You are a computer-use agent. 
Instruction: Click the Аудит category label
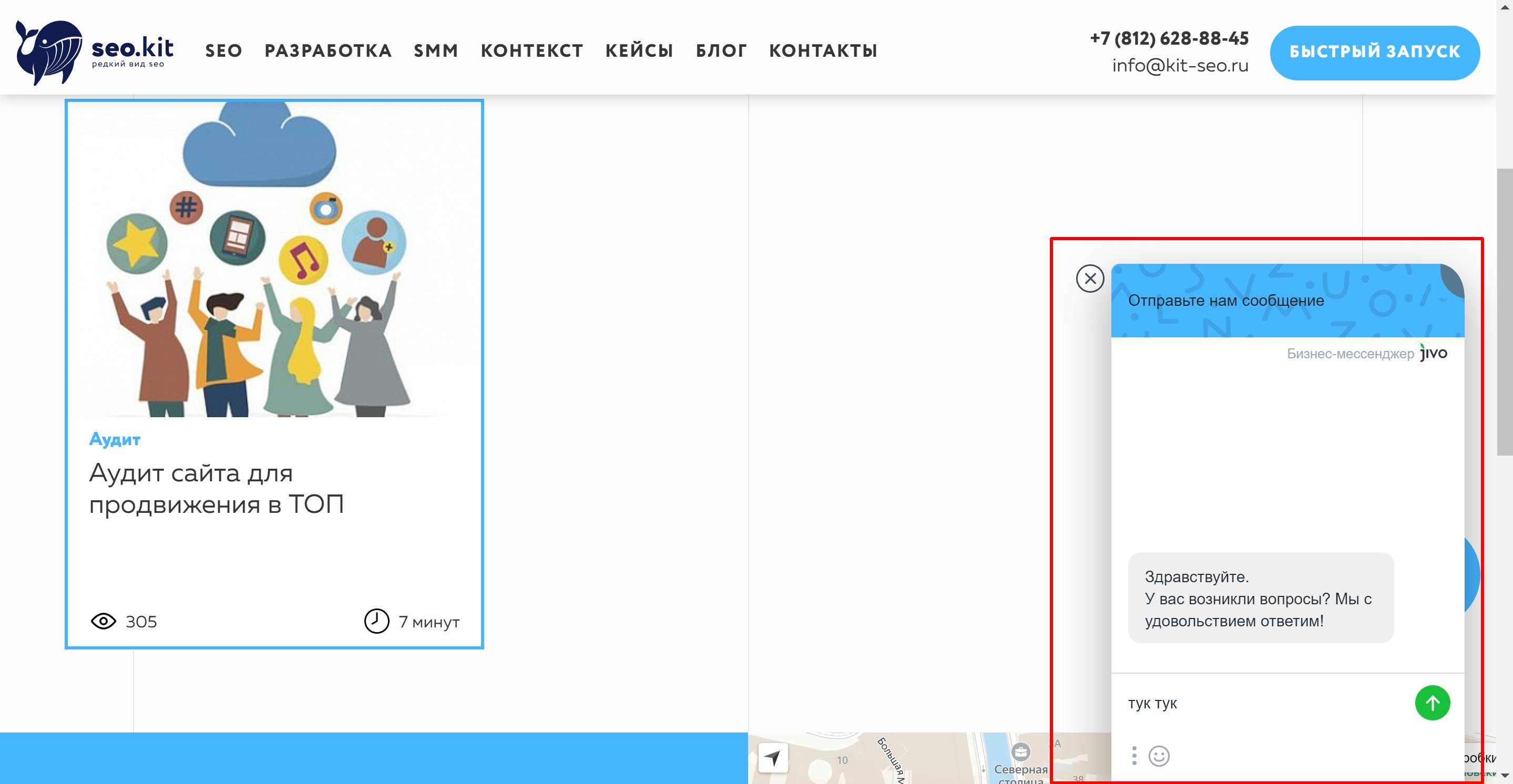(115, 439)
